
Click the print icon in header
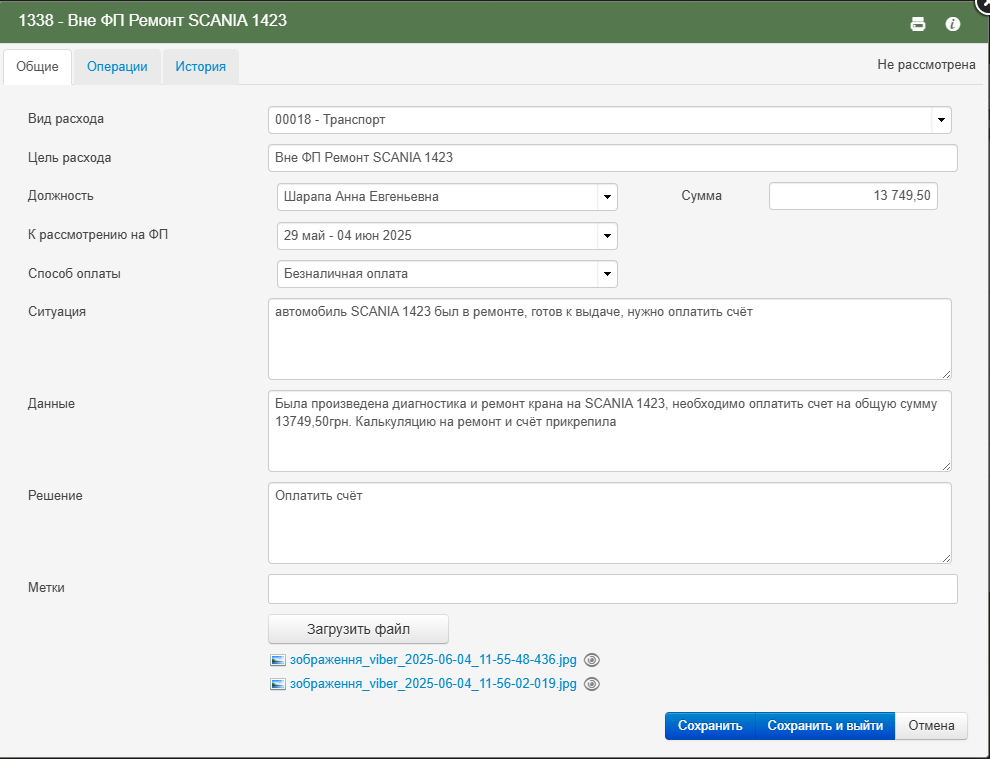click(917, 24)
